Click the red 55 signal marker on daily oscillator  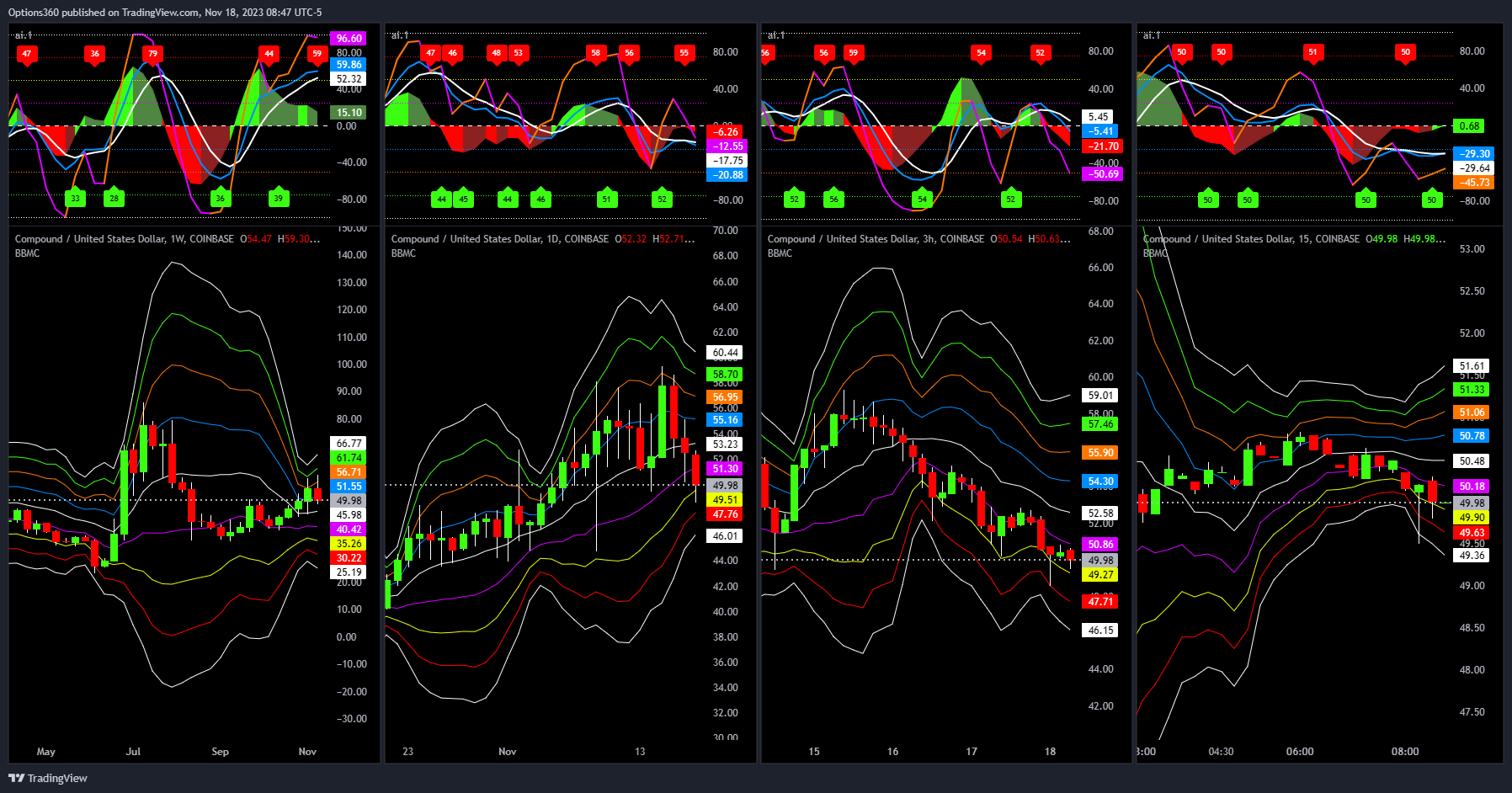684,53
